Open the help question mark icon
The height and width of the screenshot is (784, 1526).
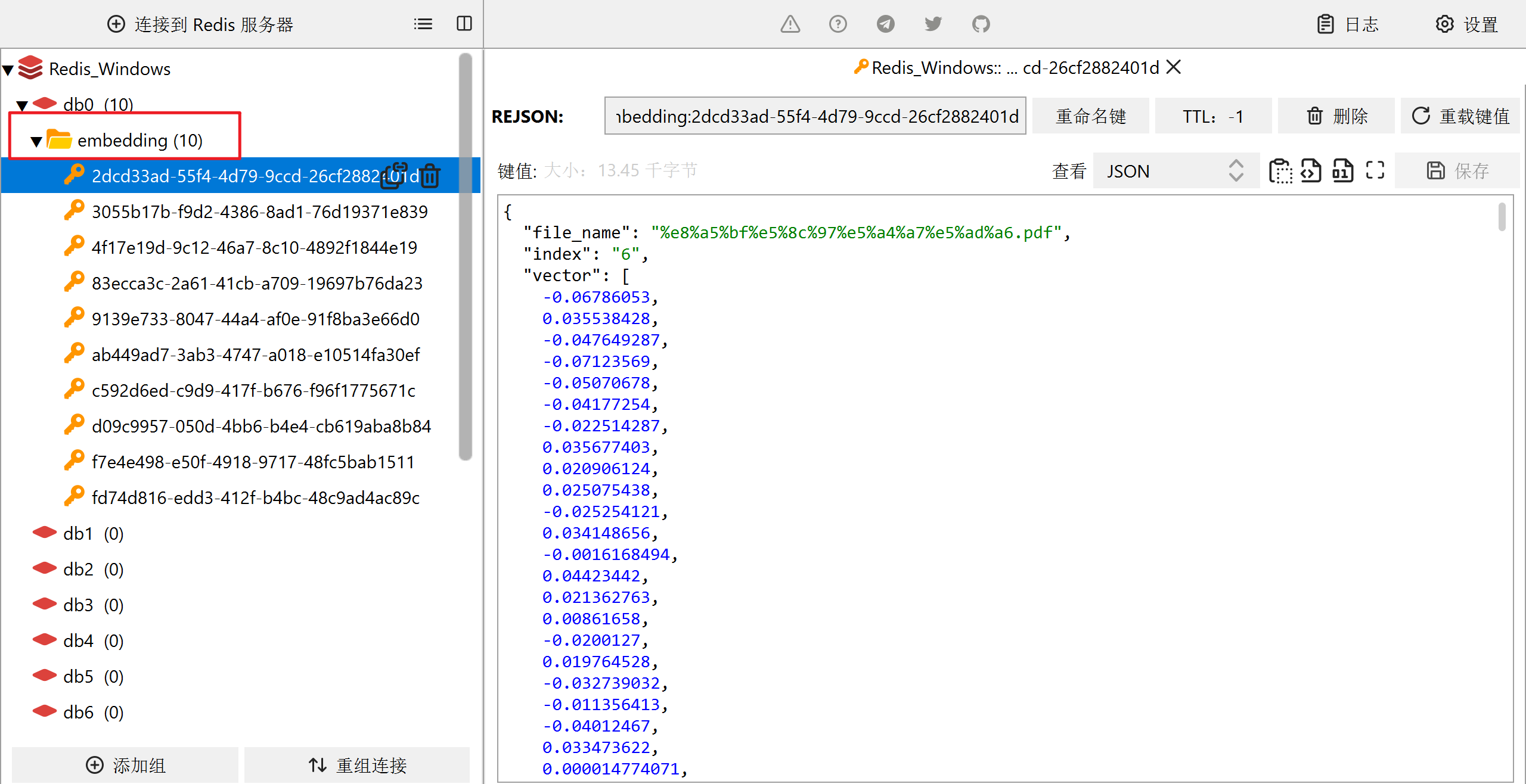pyautogui.click(x=838, y=24)
